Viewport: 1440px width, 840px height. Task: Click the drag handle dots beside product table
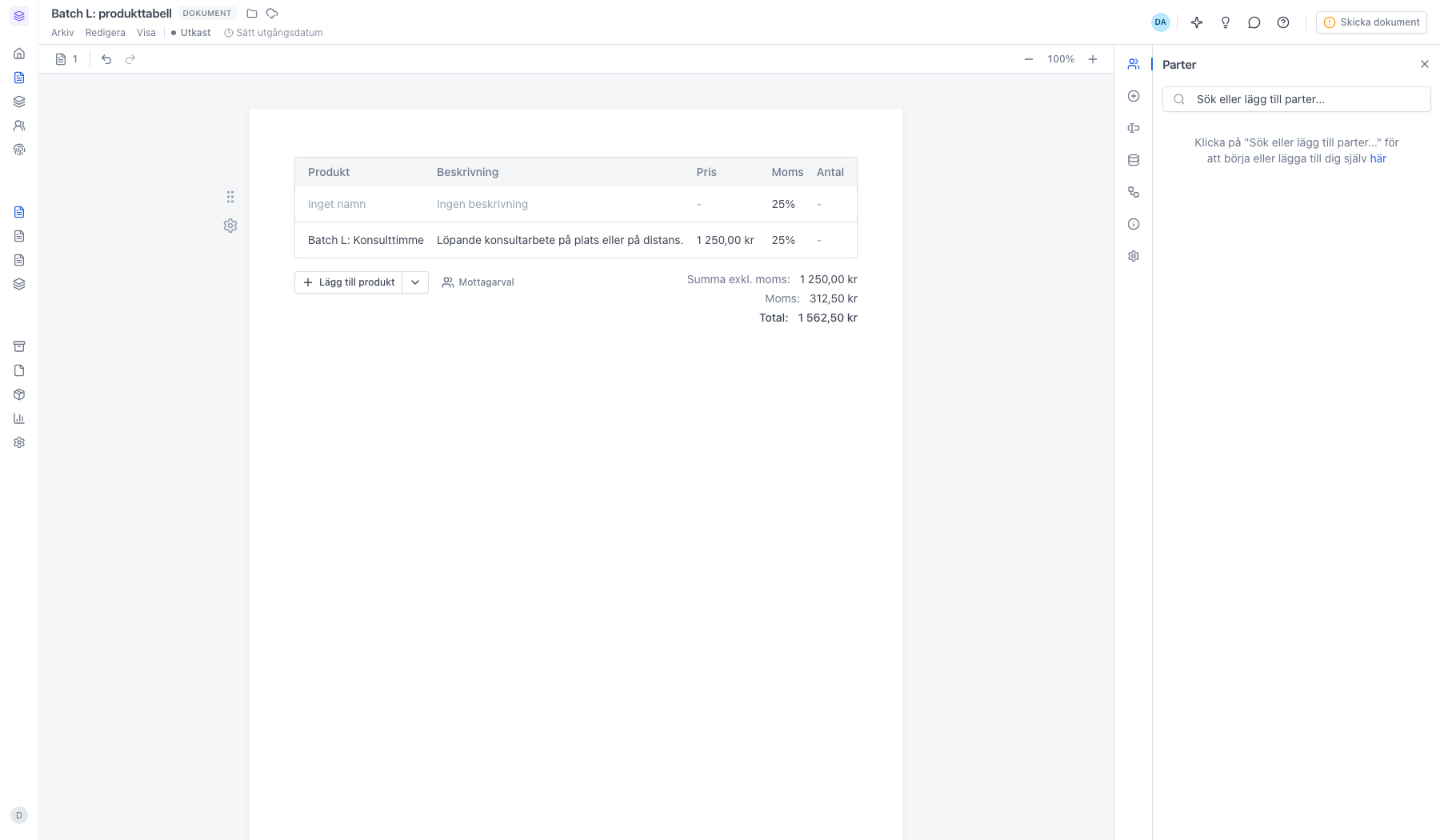230,197
